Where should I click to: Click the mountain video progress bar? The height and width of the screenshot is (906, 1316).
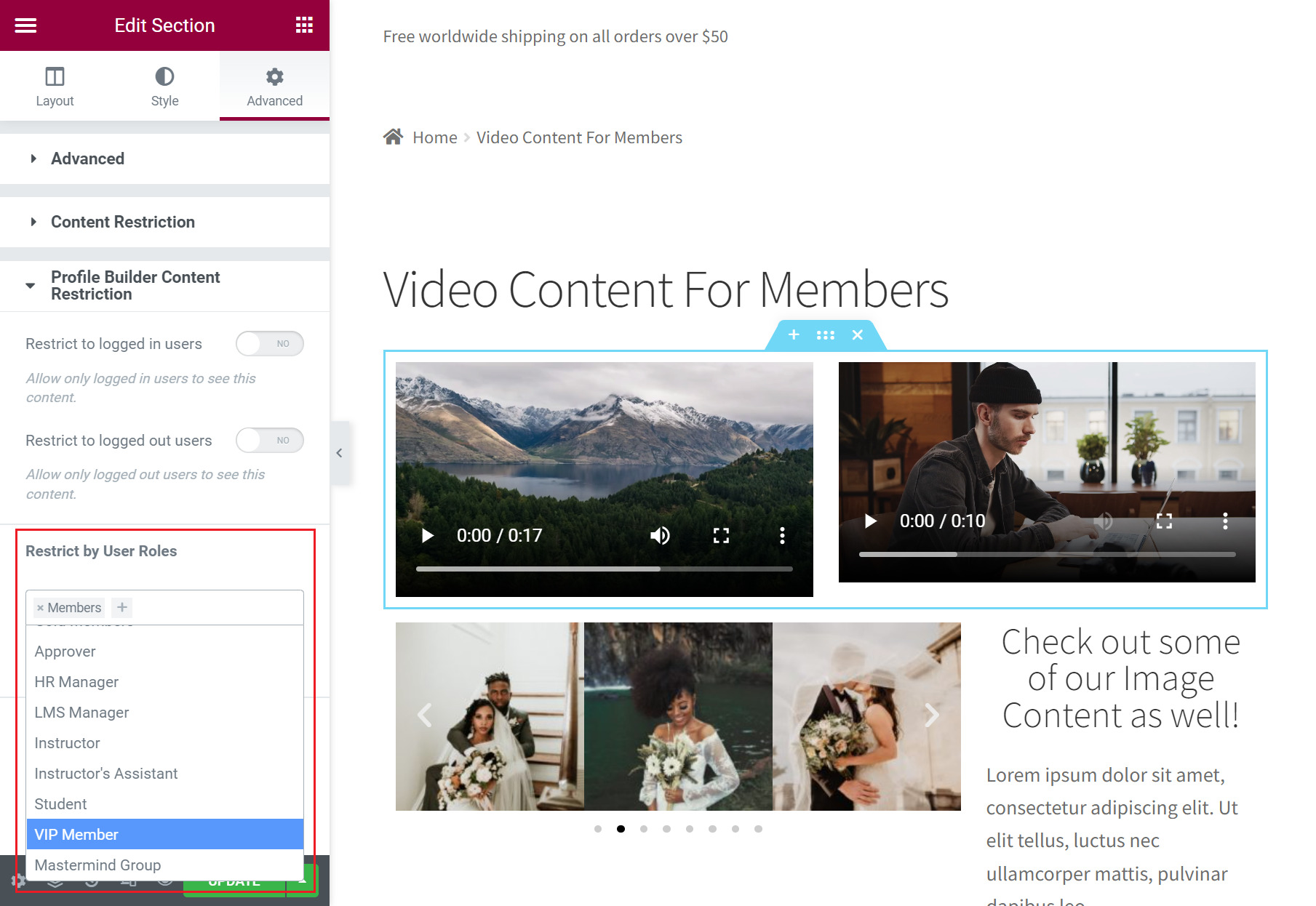coord(605,569)
